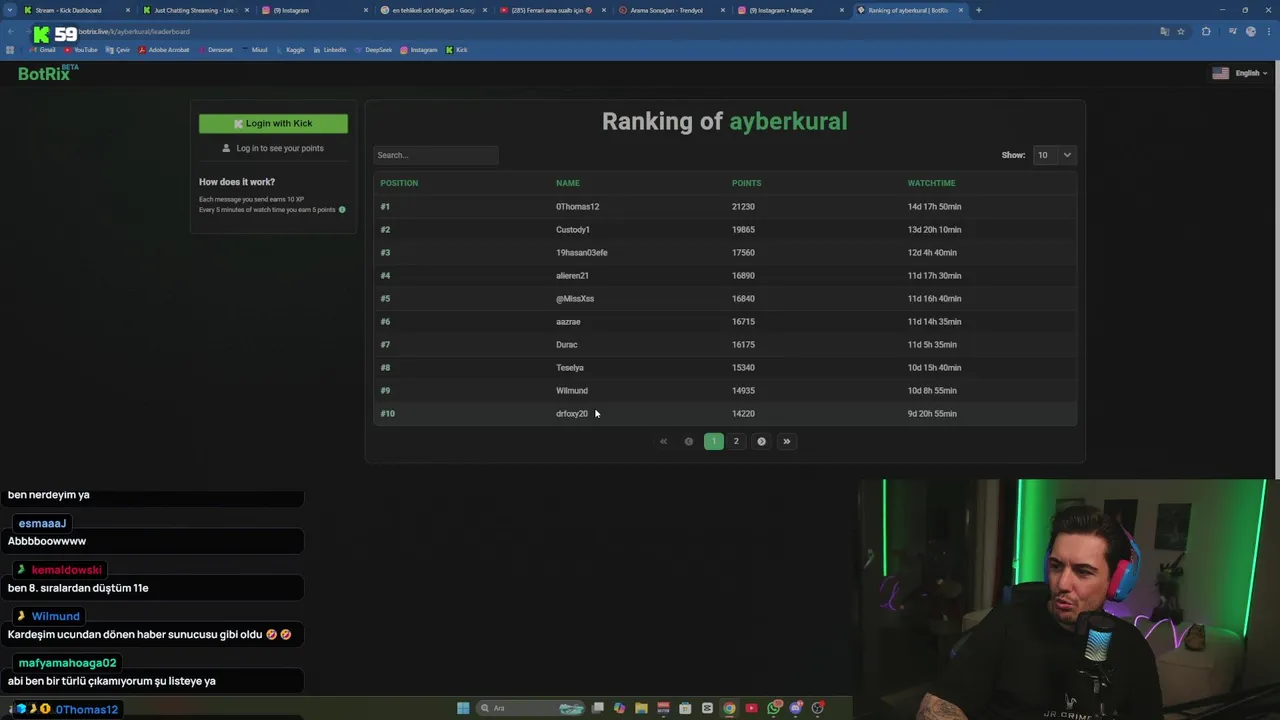Select user @MissXss in ranking
Screen dimensions: 1280x720
coord(574,299)
